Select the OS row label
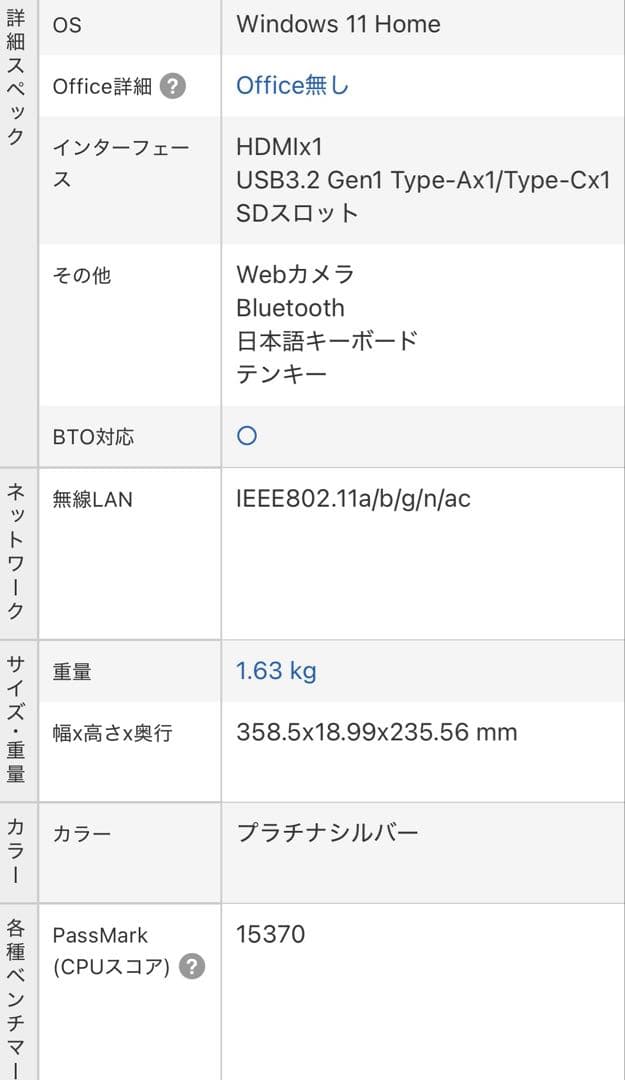The height and width of the screenshot is (1080, 625). [66, 24]
